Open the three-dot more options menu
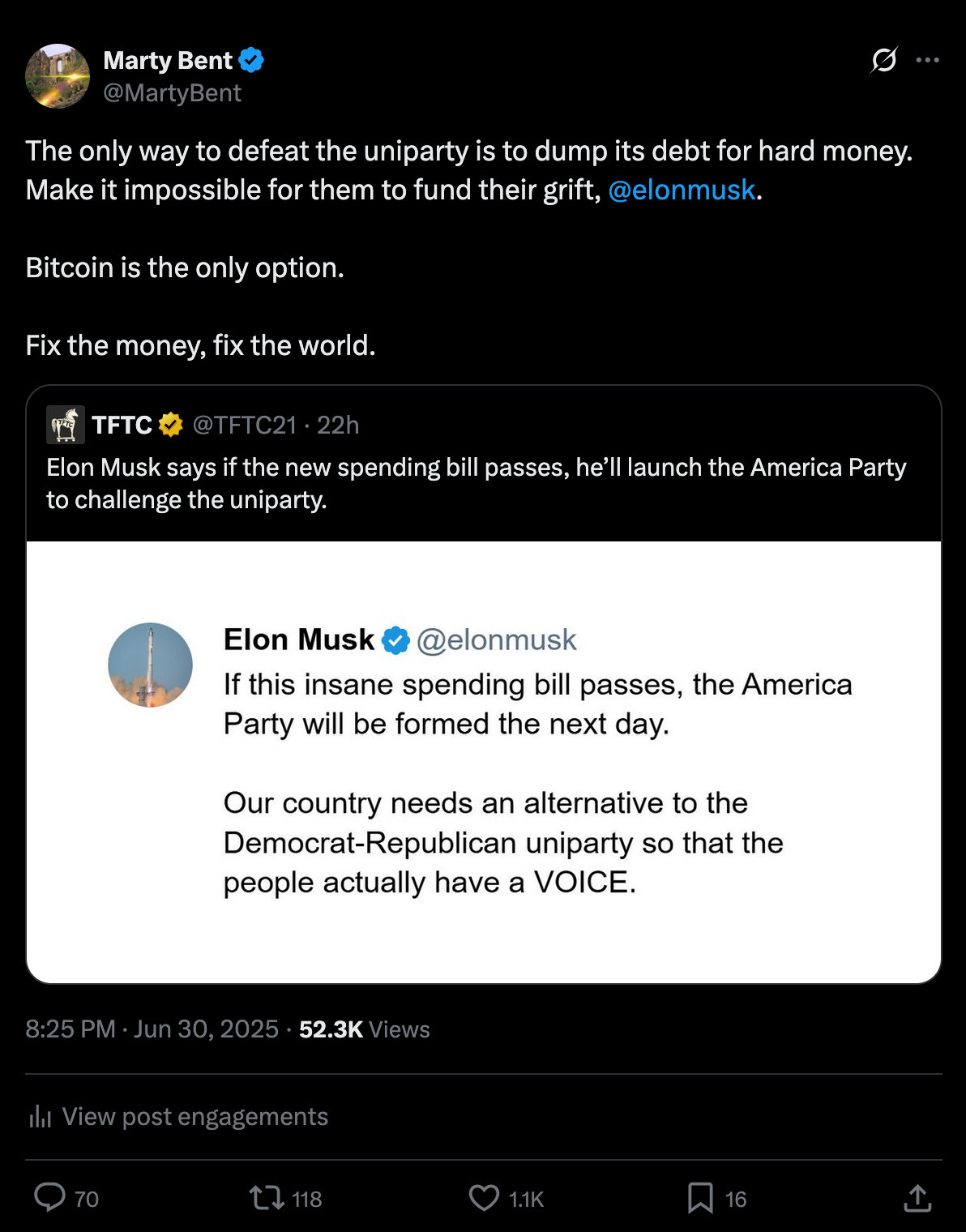 [x=927, y=60]
